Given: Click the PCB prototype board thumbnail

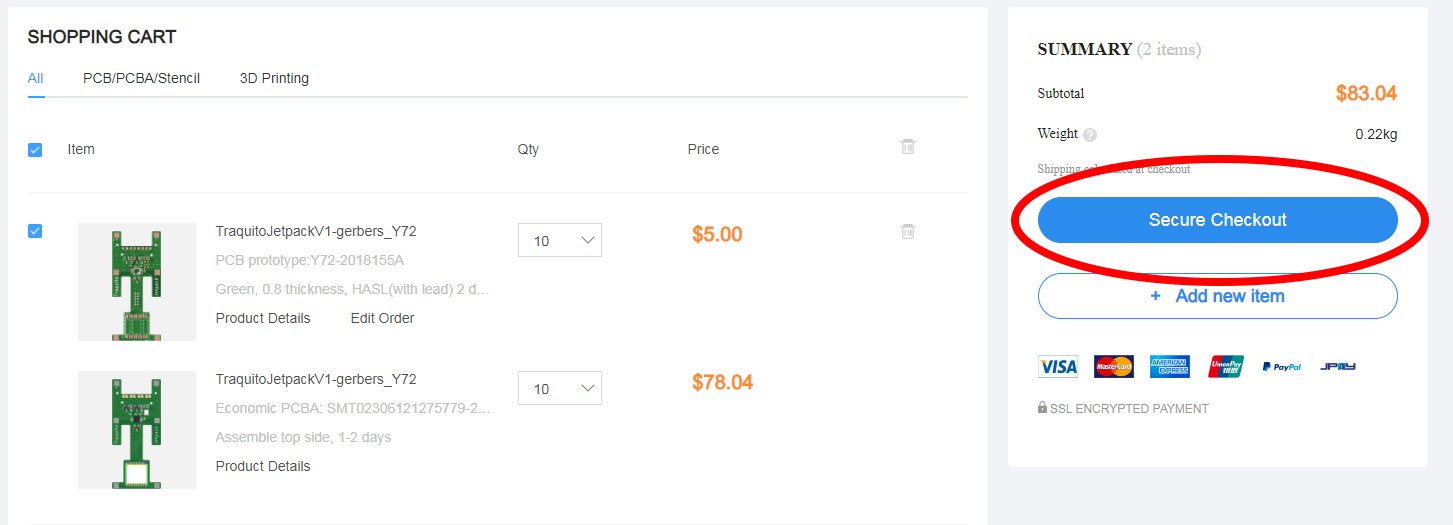Looking at the screenshot, I should coord(137,282).
